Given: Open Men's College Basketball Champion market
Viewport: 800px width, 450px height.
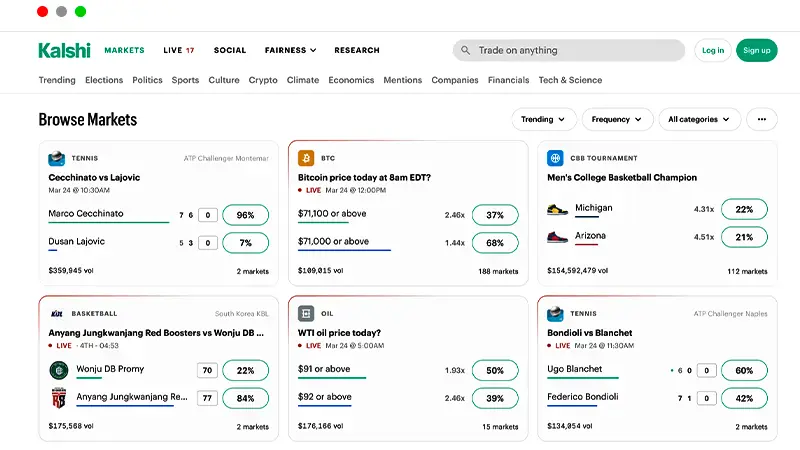Looking at the screenshot, I should (622, 178).
